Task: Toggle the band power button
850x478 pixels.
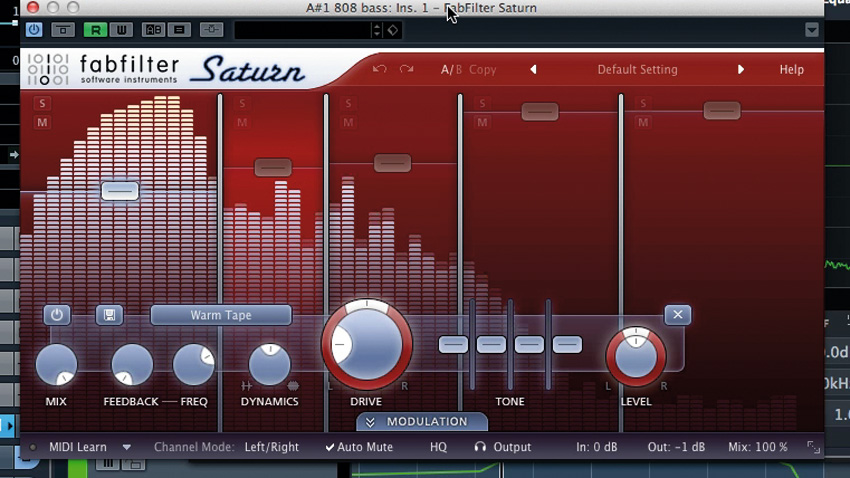Action: coord(57,315)
